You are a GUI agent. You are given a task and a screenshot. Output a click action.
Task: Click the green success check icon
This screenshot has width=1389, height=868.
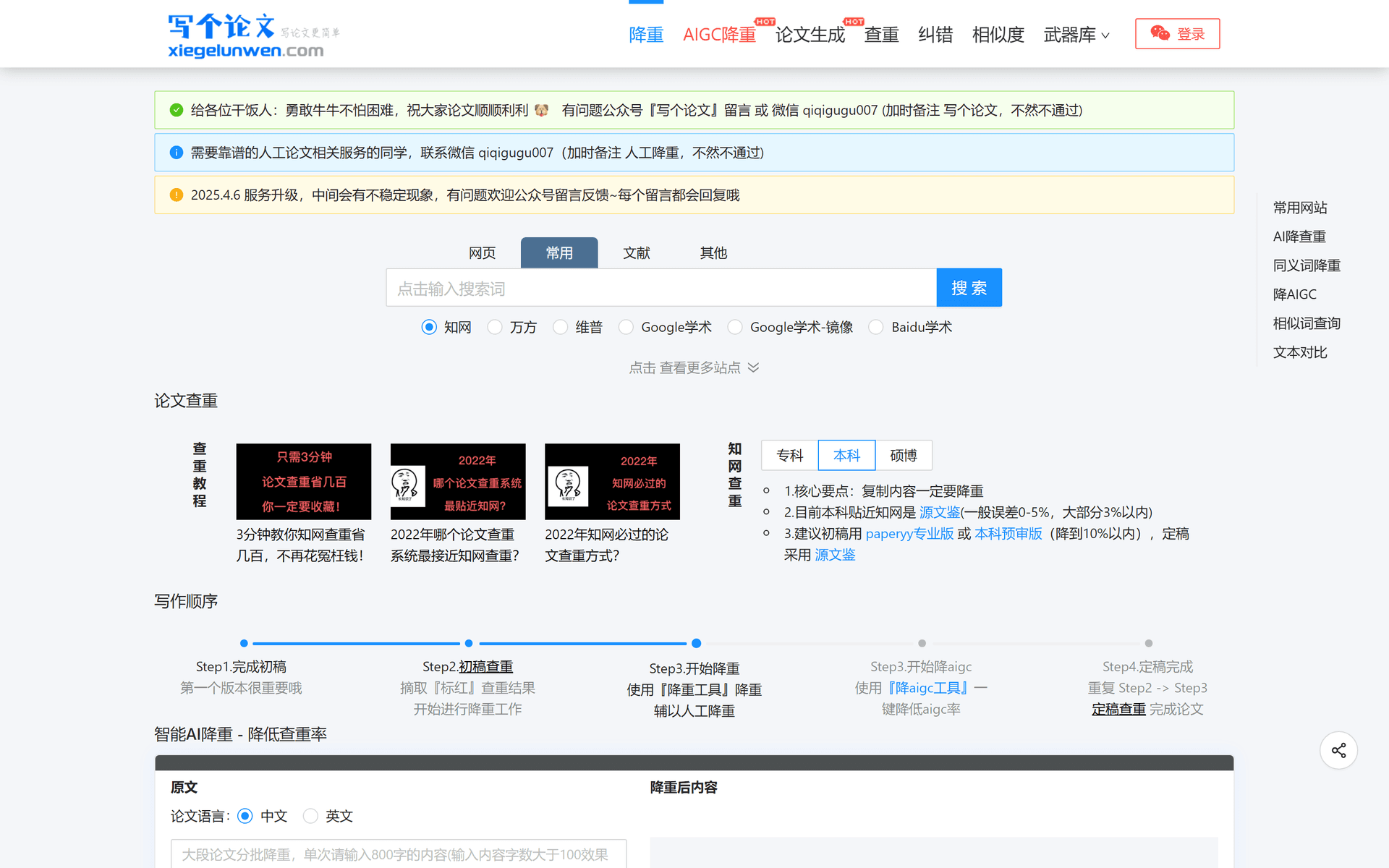tap(176, 110)
